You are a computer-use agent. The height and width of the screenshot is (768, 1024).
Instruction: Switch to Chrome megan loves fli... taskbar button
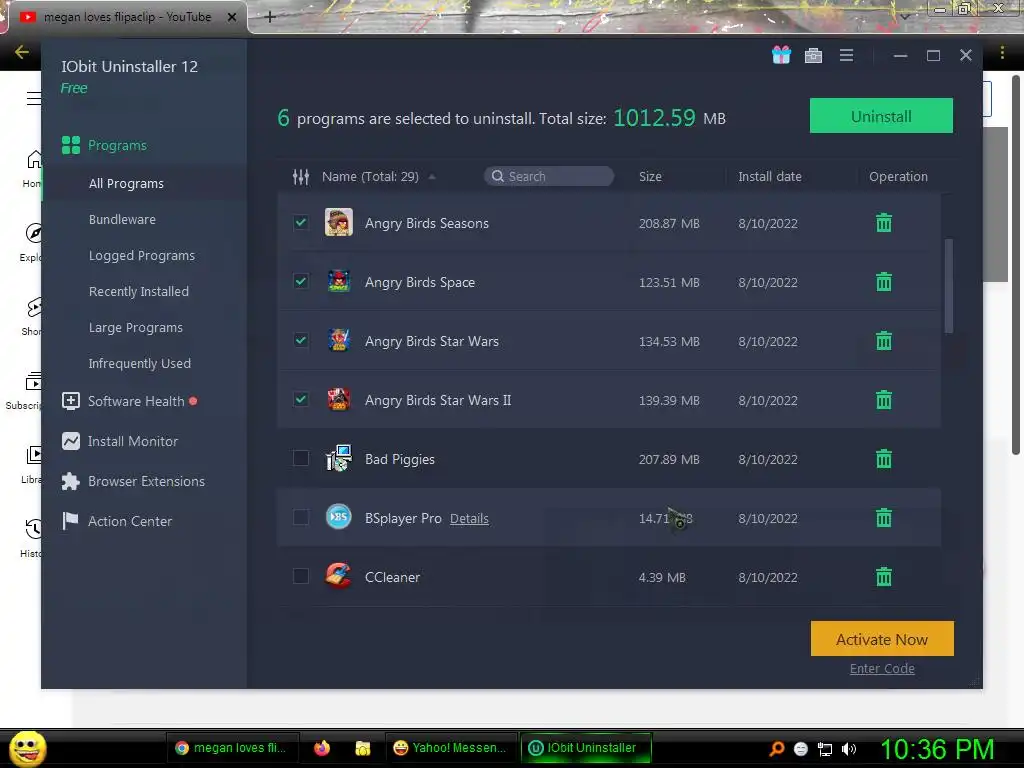pyautogui.click(x=231, y=748)
